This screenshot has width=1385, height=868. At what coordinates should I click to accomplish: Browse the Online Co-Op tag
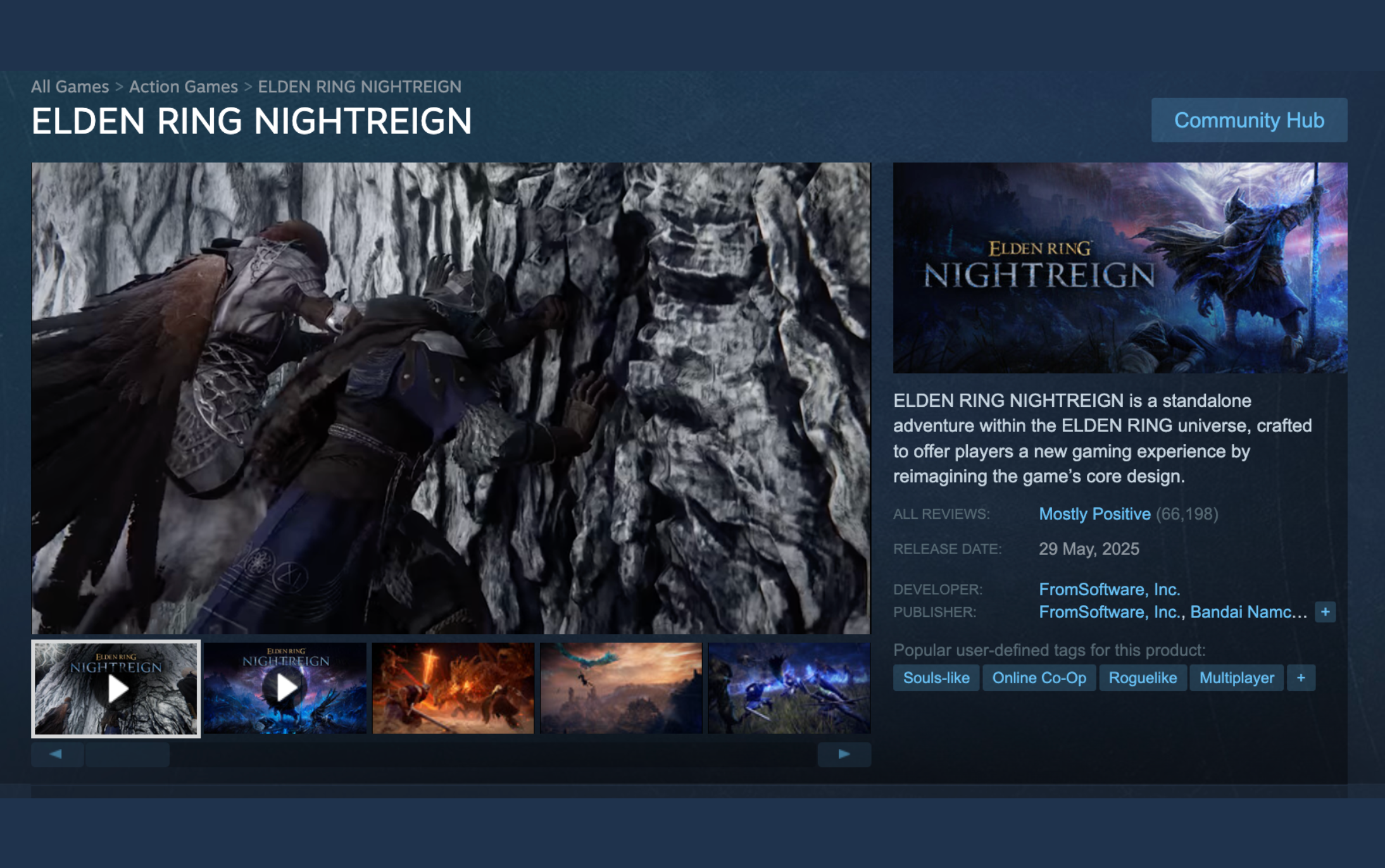(1039, 678)
